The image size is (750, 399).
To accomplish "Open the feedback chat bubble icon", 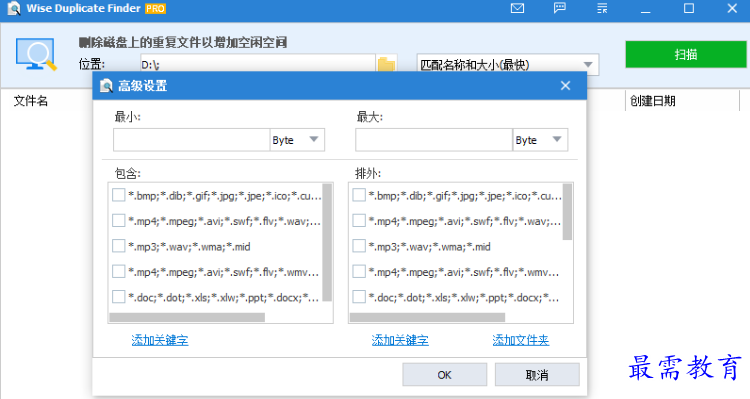I will 560,8.
